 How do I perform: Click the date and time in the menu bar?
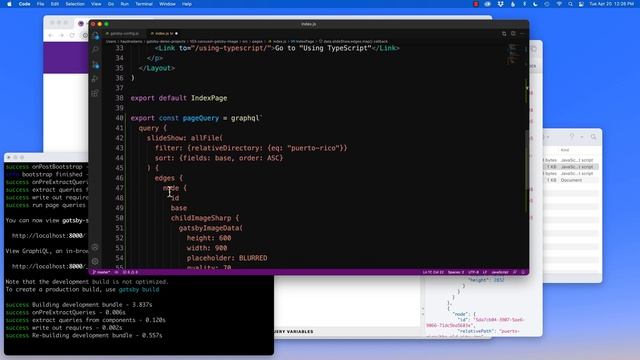(611, 4)
